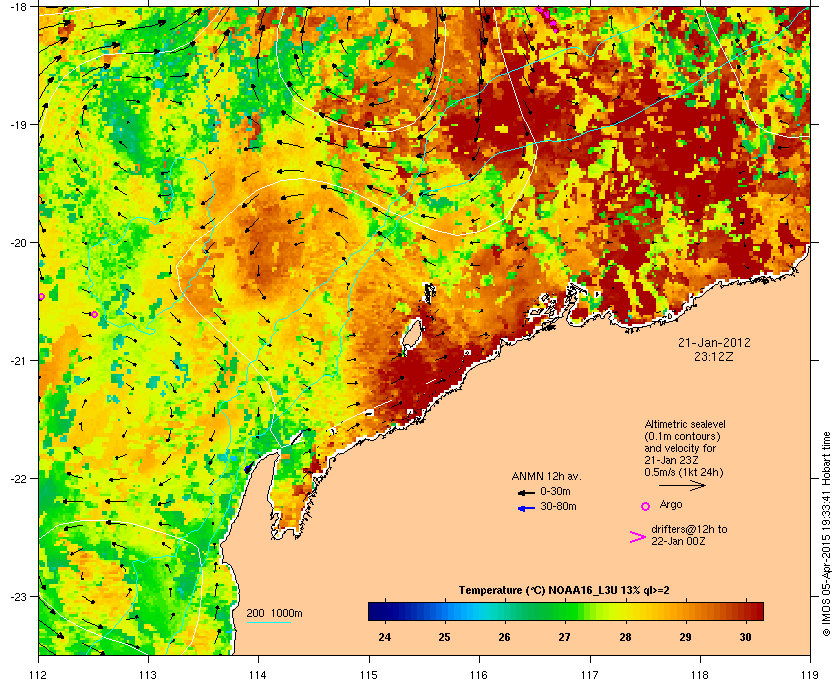This screenshot has width=840, height=680.
Task: Click the '0-30m' legend label
Action: click(555, 491)
